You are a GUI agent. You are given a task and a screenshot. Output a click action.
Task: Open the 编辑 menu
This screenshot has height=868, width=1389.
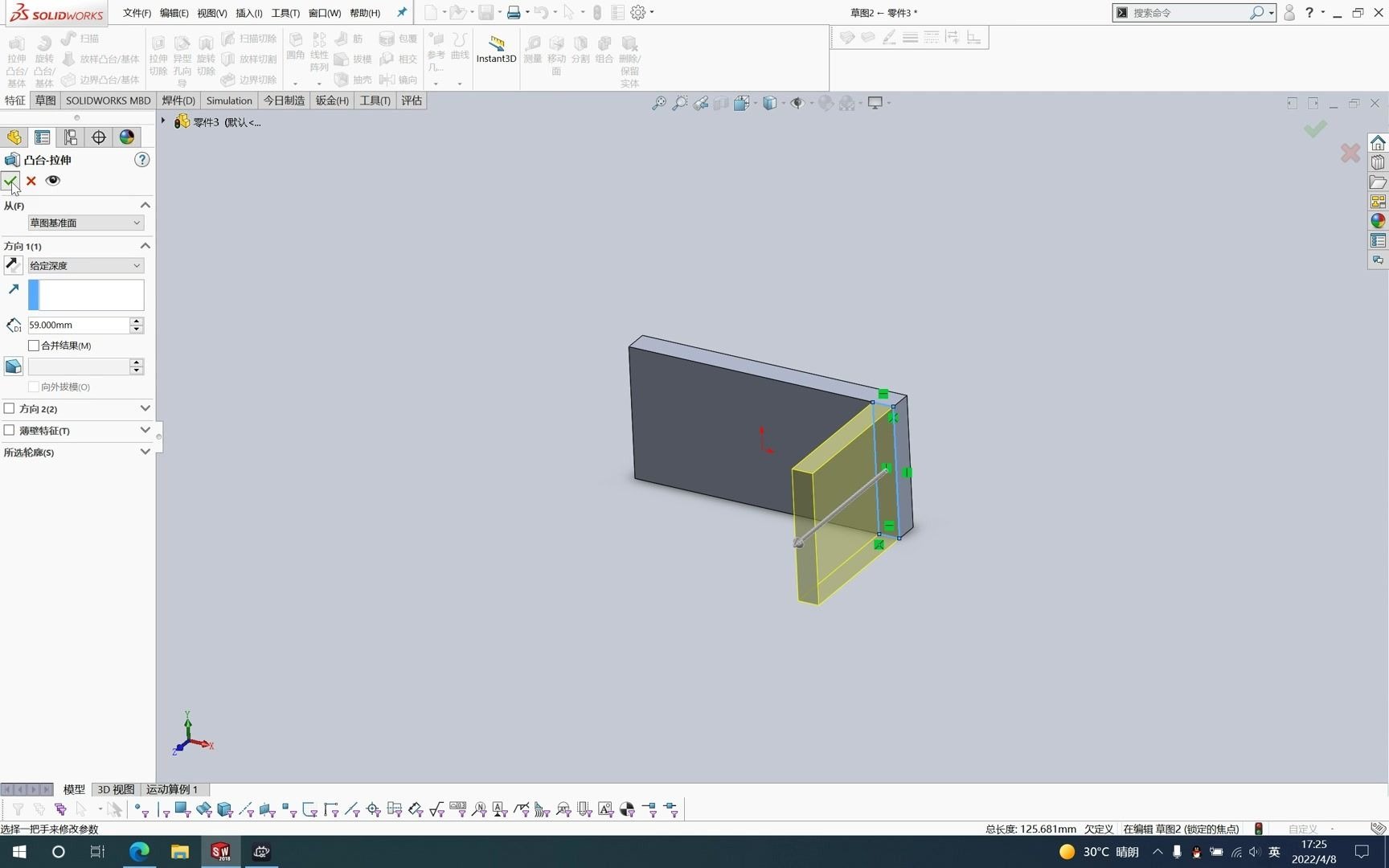174,13
